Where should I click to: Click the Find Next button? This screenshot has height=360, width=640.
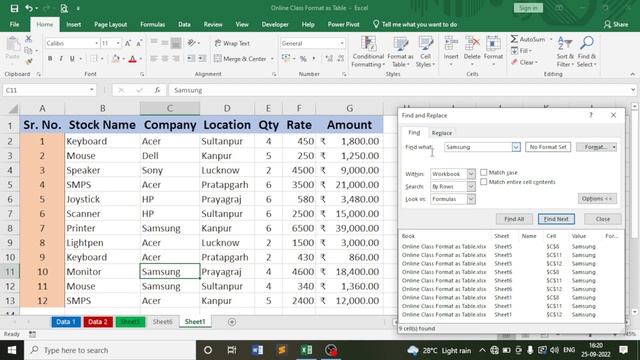point(556,219)
